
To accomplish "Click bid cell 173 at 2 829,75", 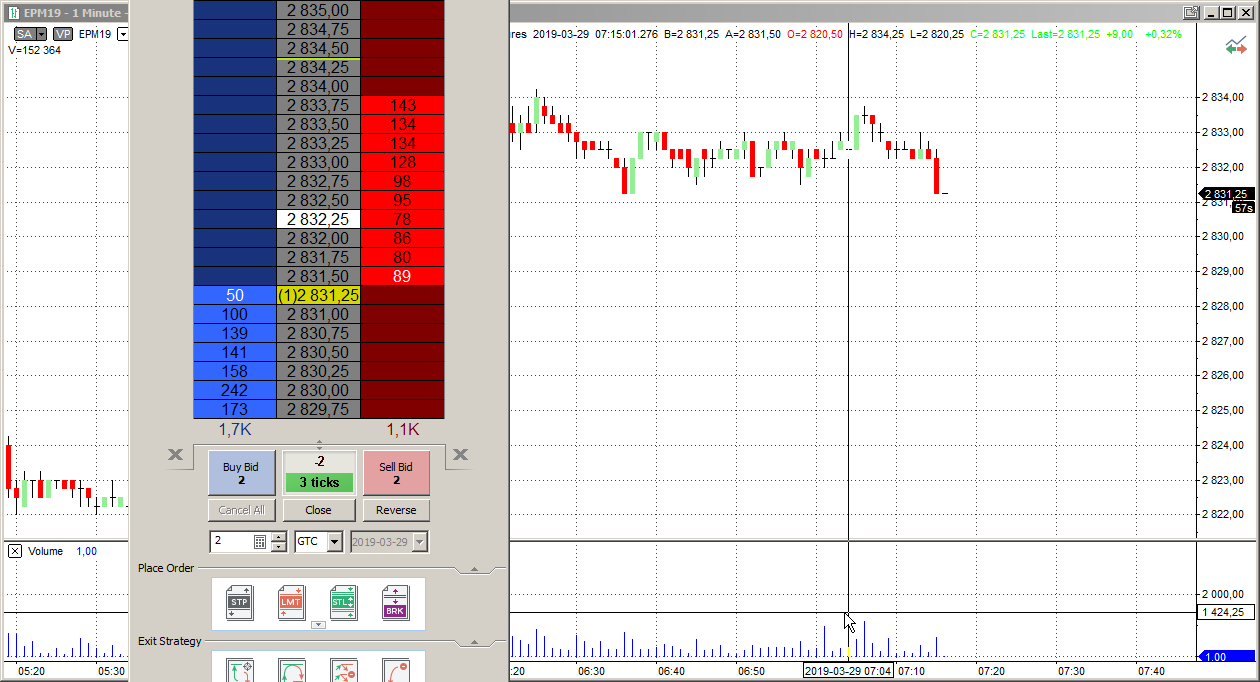I will coord(234,409).
